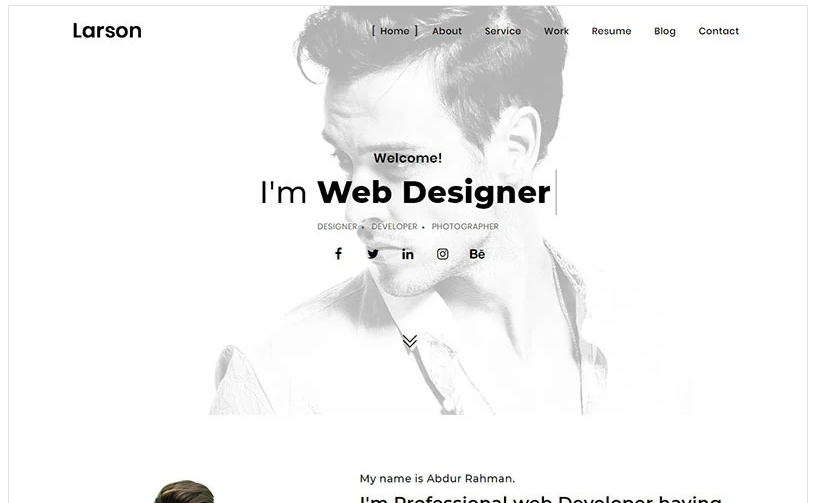The height and width of the screenshot is (503, 818).
Task: Visit the Blog nav link
Action: tap(665, 31)
